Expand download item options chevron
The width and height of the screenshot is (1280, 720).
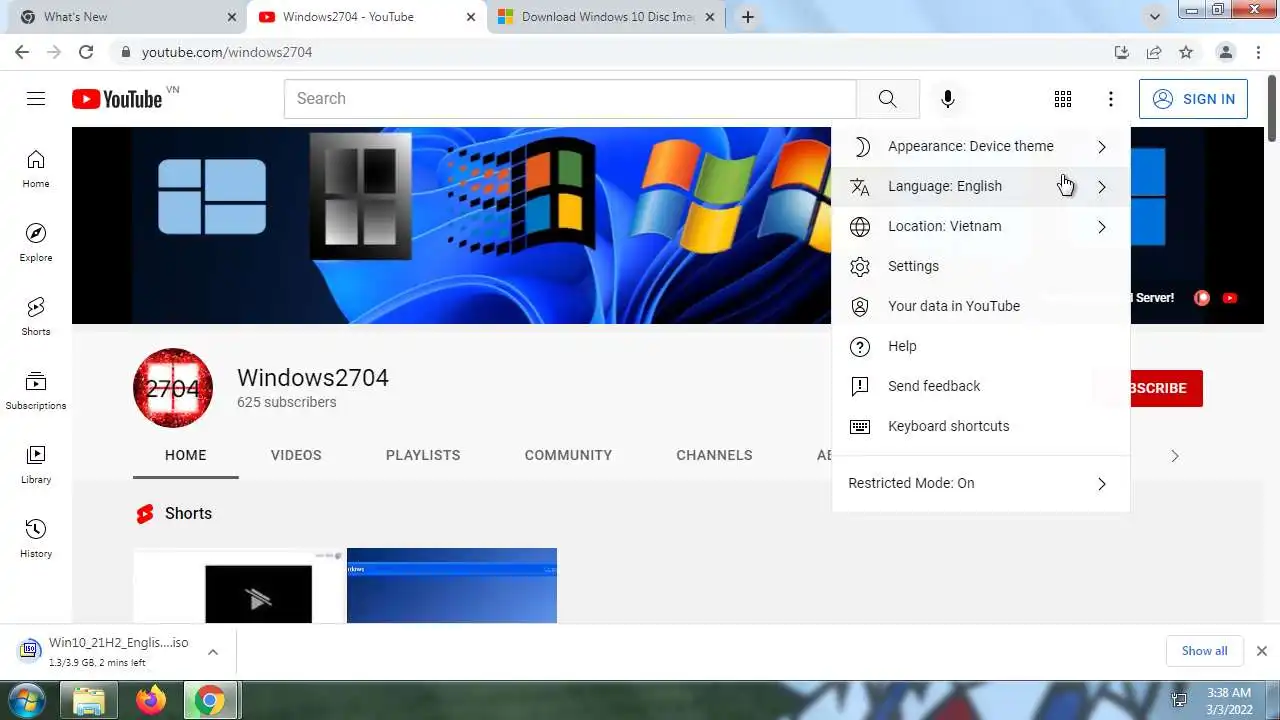click(213, 652)
